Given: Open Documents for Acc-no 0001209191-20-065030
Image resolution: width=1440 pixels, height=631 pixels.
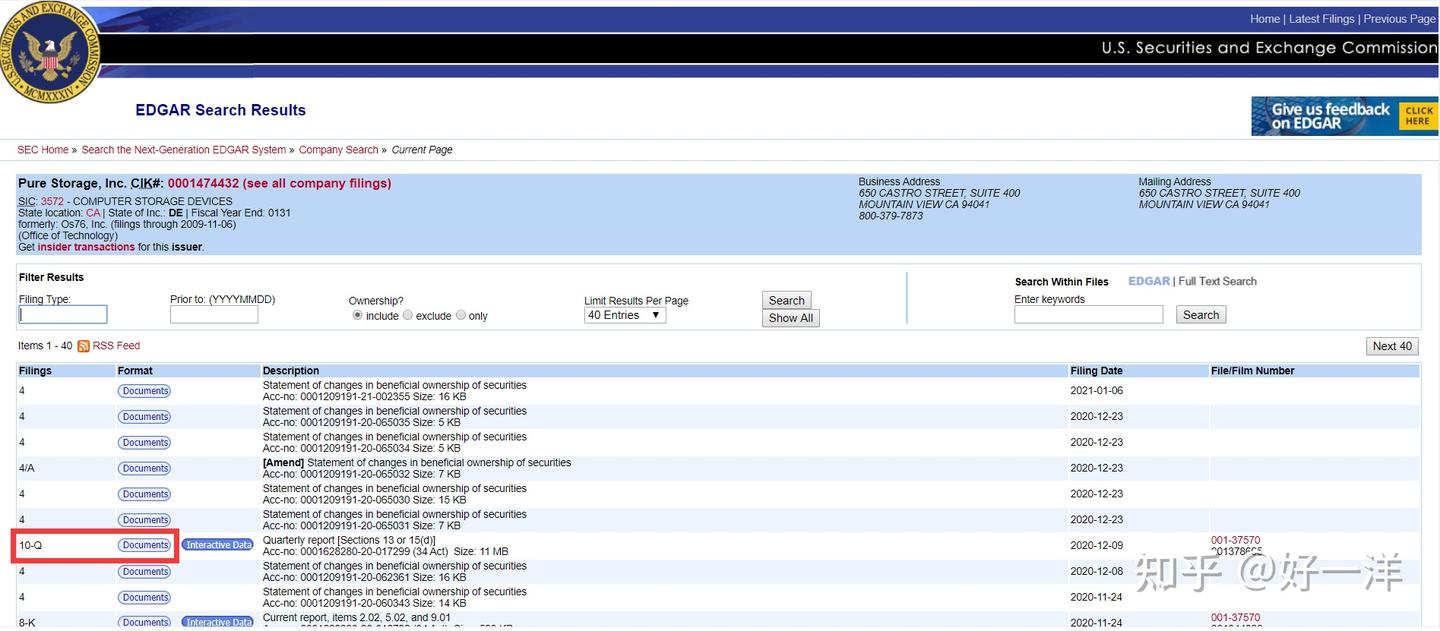Looking at the screenshot, I should tap(144, 495).
